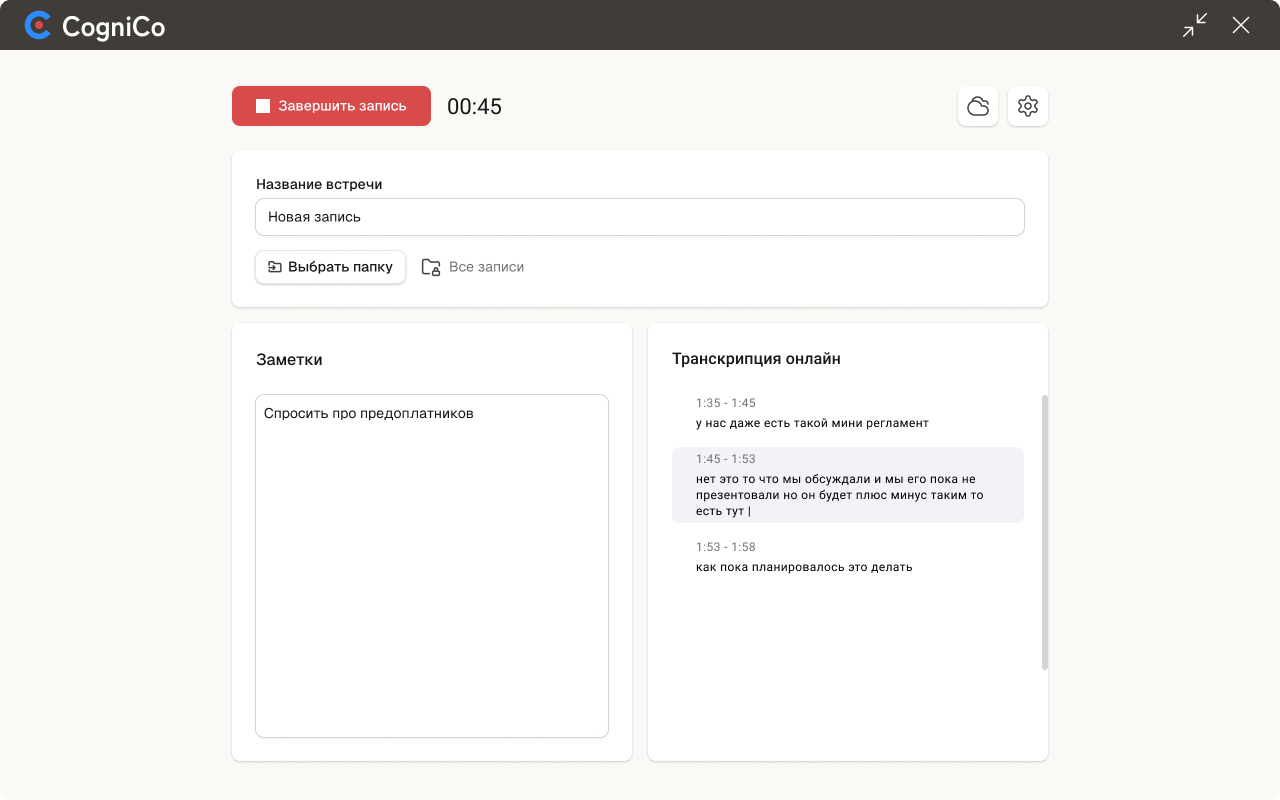Click the Все записи label
Viewport: 1280px width, 800px height.
pyautogui.click(x=487, y=267)
